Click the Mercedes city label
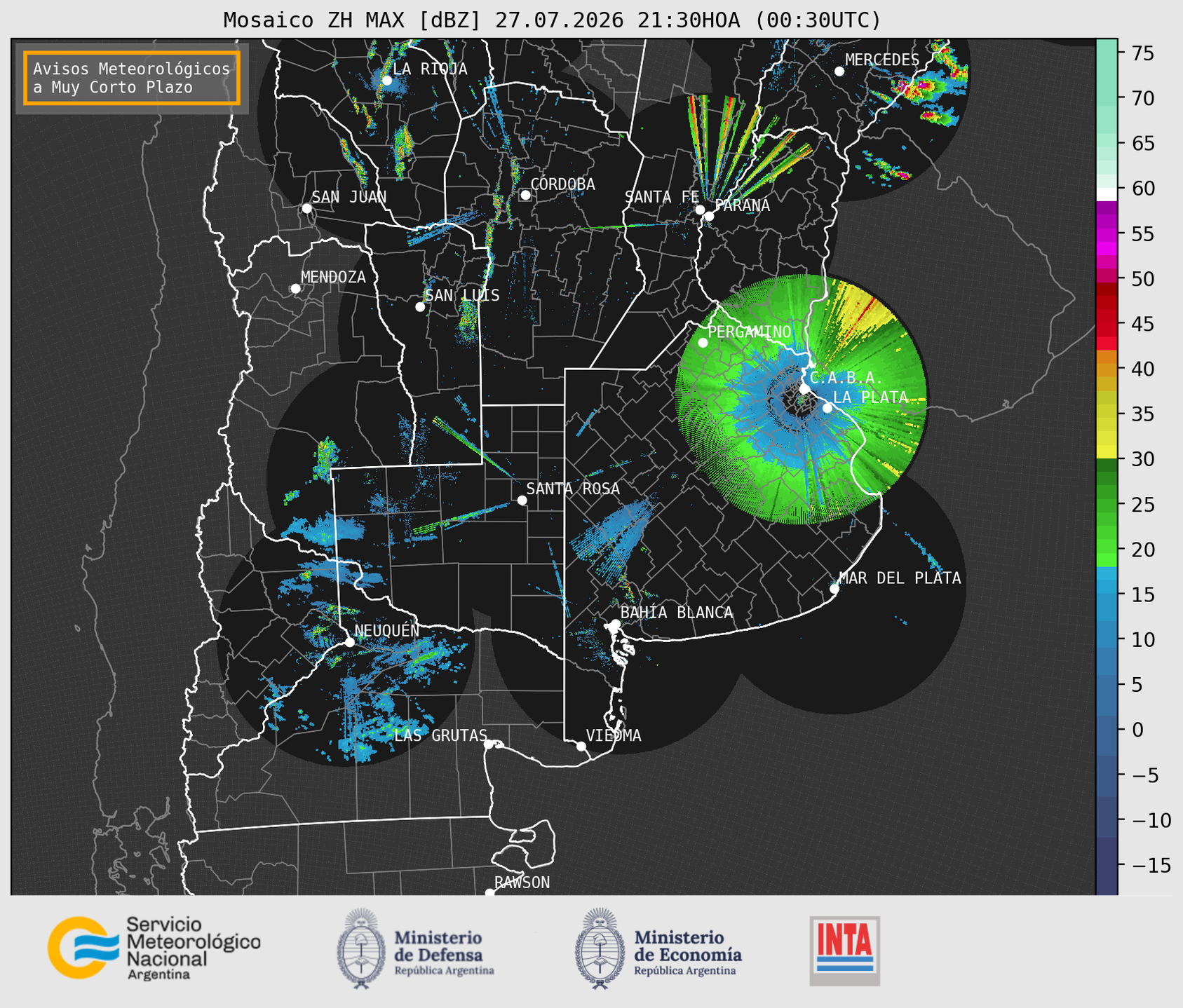The height and width of the screenshot is (1008, 1183). (x=882, y=60)
